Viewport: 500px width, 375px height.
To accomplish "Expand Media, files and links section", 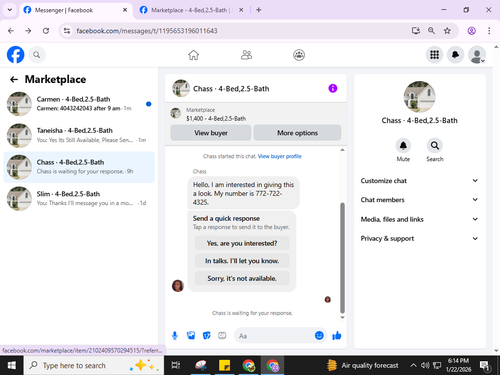I will (419, 219).
